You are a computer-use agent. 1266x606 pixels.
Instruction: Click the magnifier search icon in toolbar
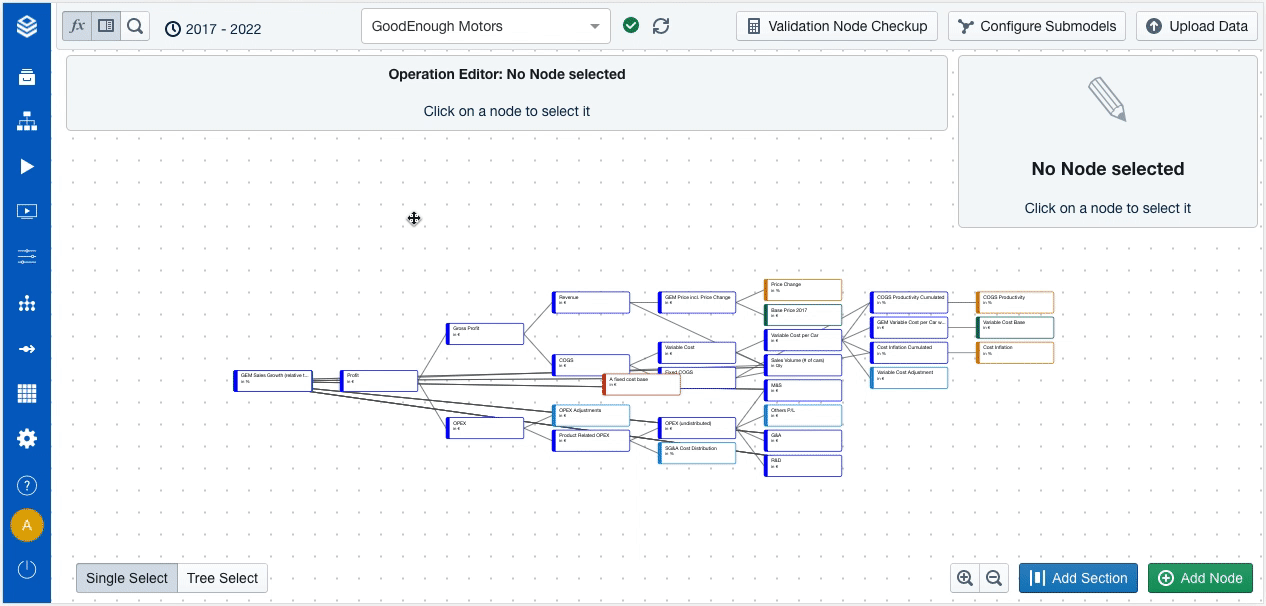pyautogui.click(x=136, y=26)
